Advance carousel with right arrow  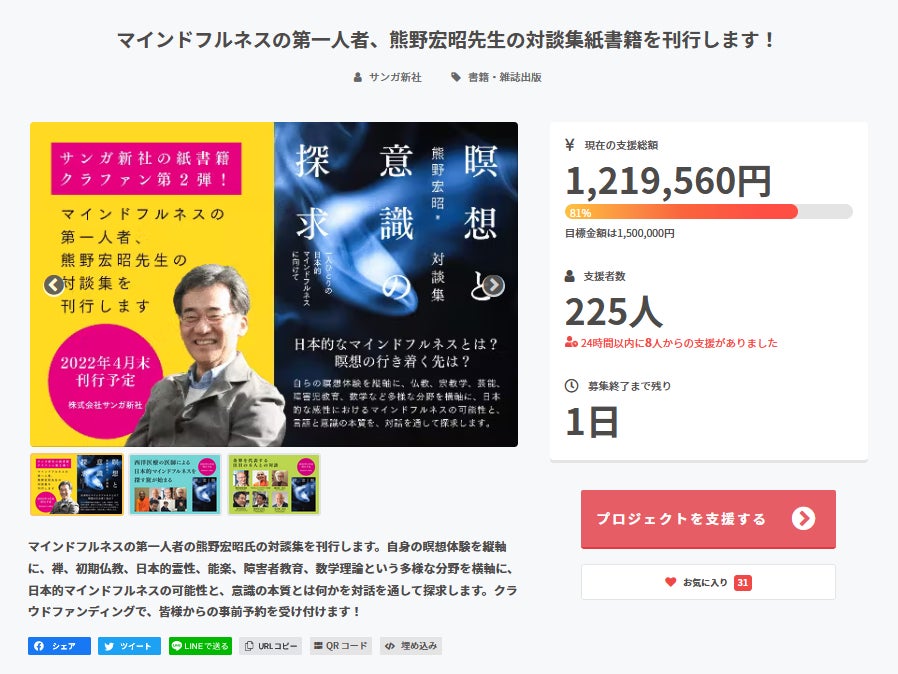pos(494,285)
